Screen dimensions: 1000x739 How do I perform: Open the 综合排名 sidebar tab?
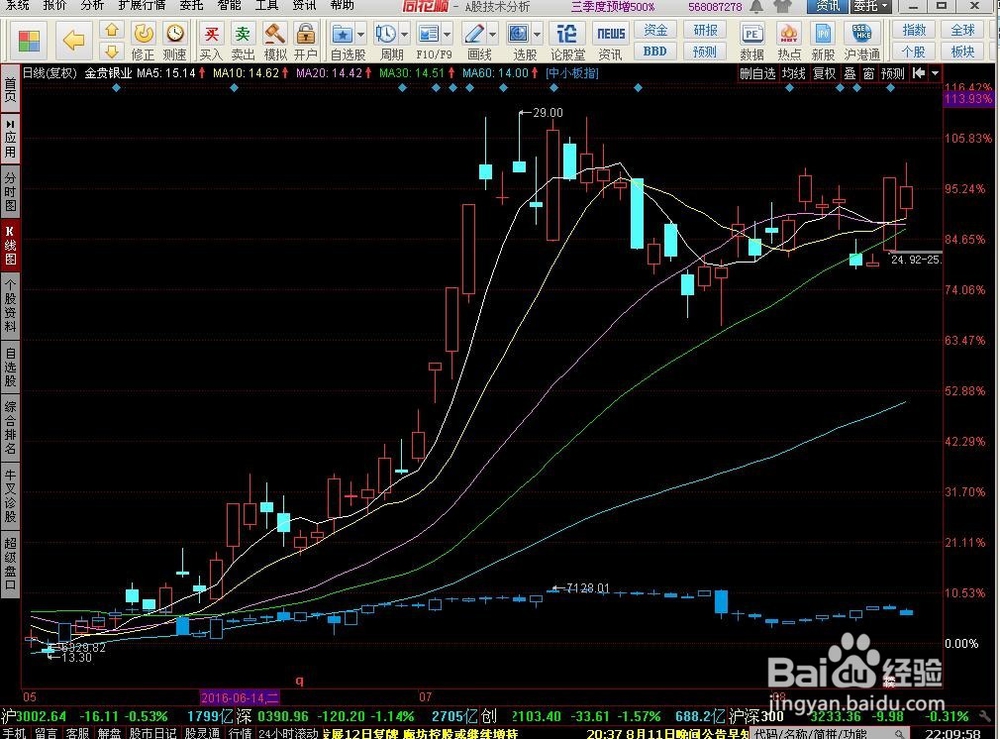[x=10, y=427]
